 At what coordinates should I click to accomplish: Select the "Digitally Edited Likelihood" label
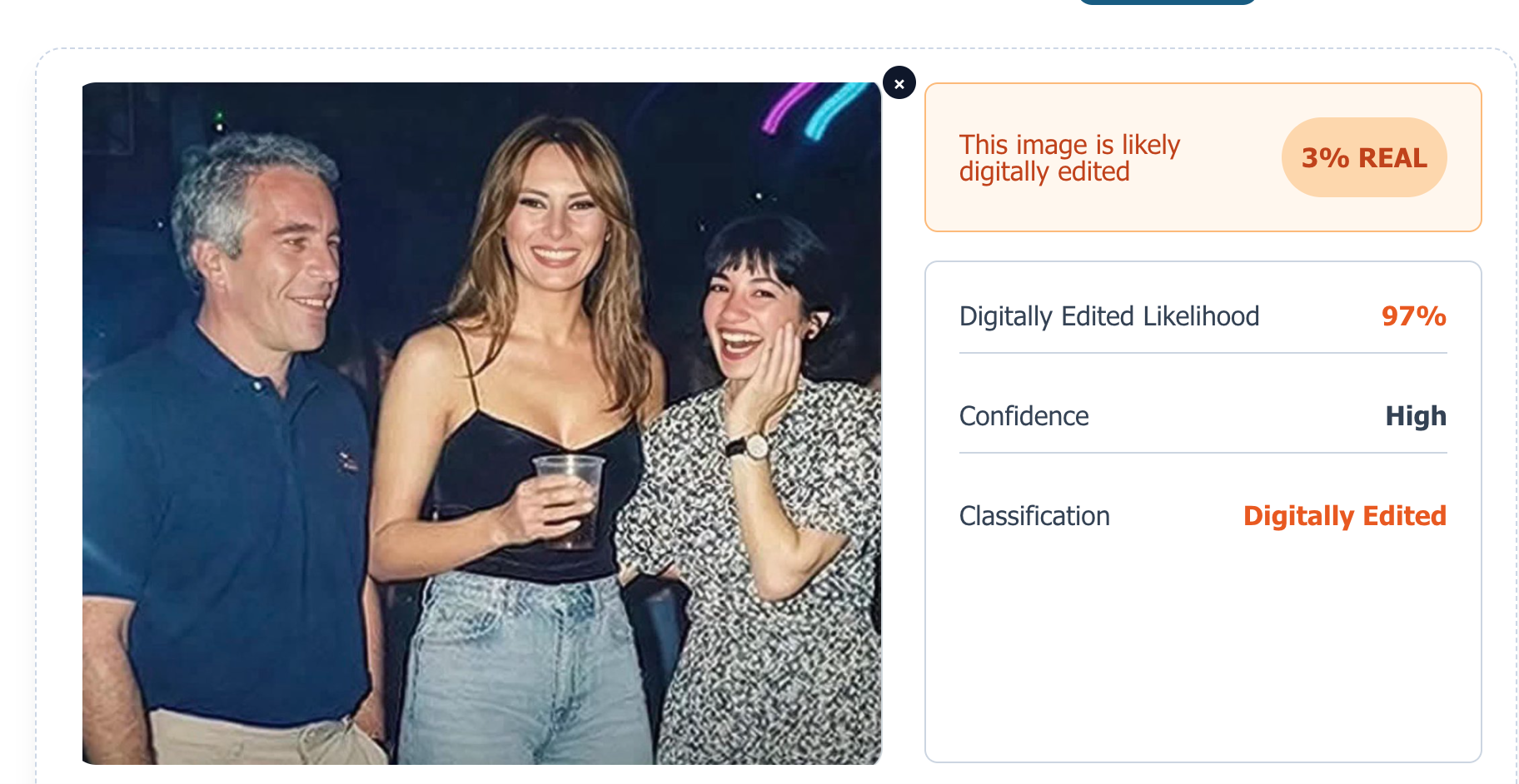[1108, 316]
